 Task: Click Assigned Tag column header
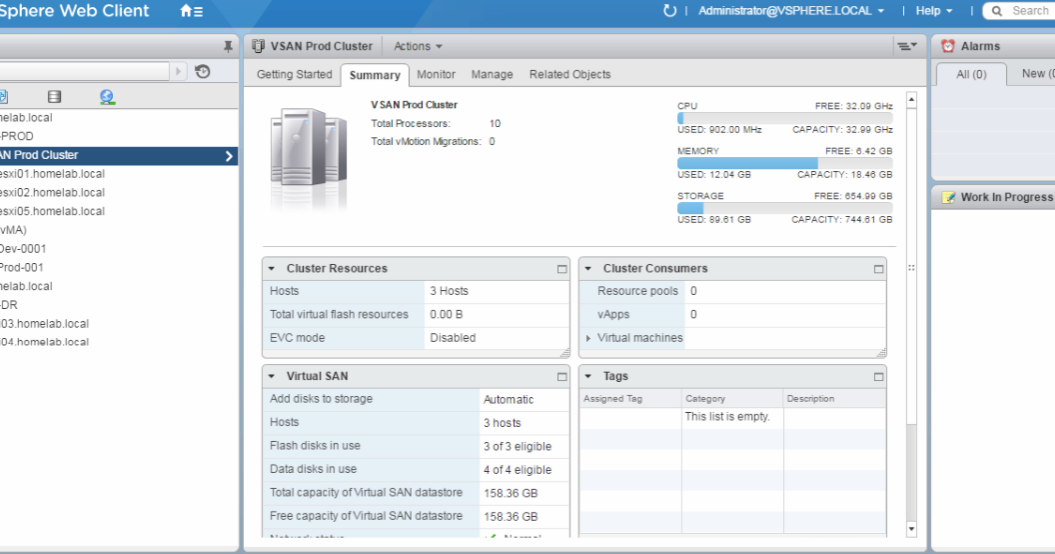[630, 399]
